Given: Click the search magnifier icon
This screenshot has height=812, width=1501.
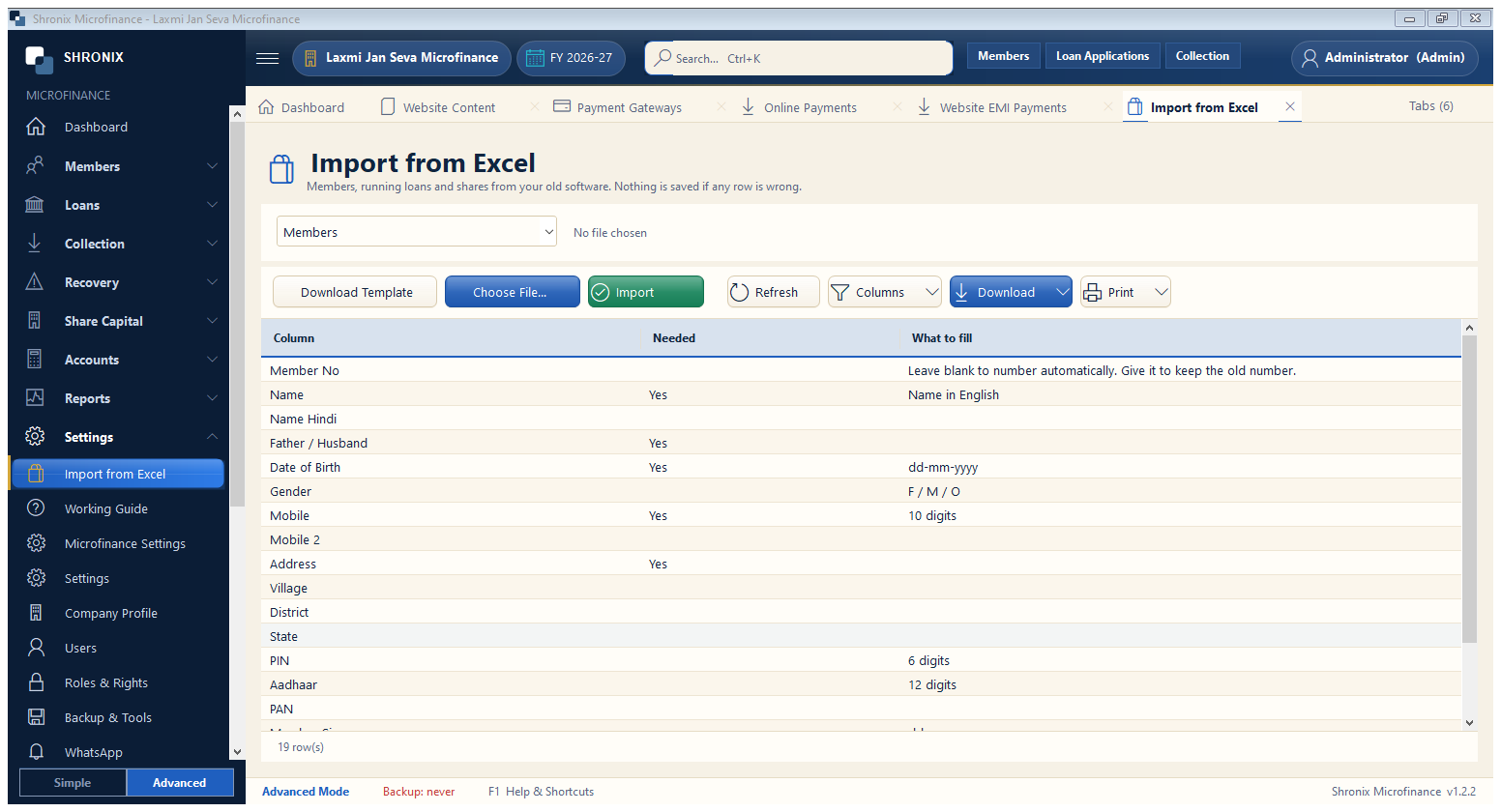Looking at the screenshot, I should pyautogui.click(x=662, y=58).
